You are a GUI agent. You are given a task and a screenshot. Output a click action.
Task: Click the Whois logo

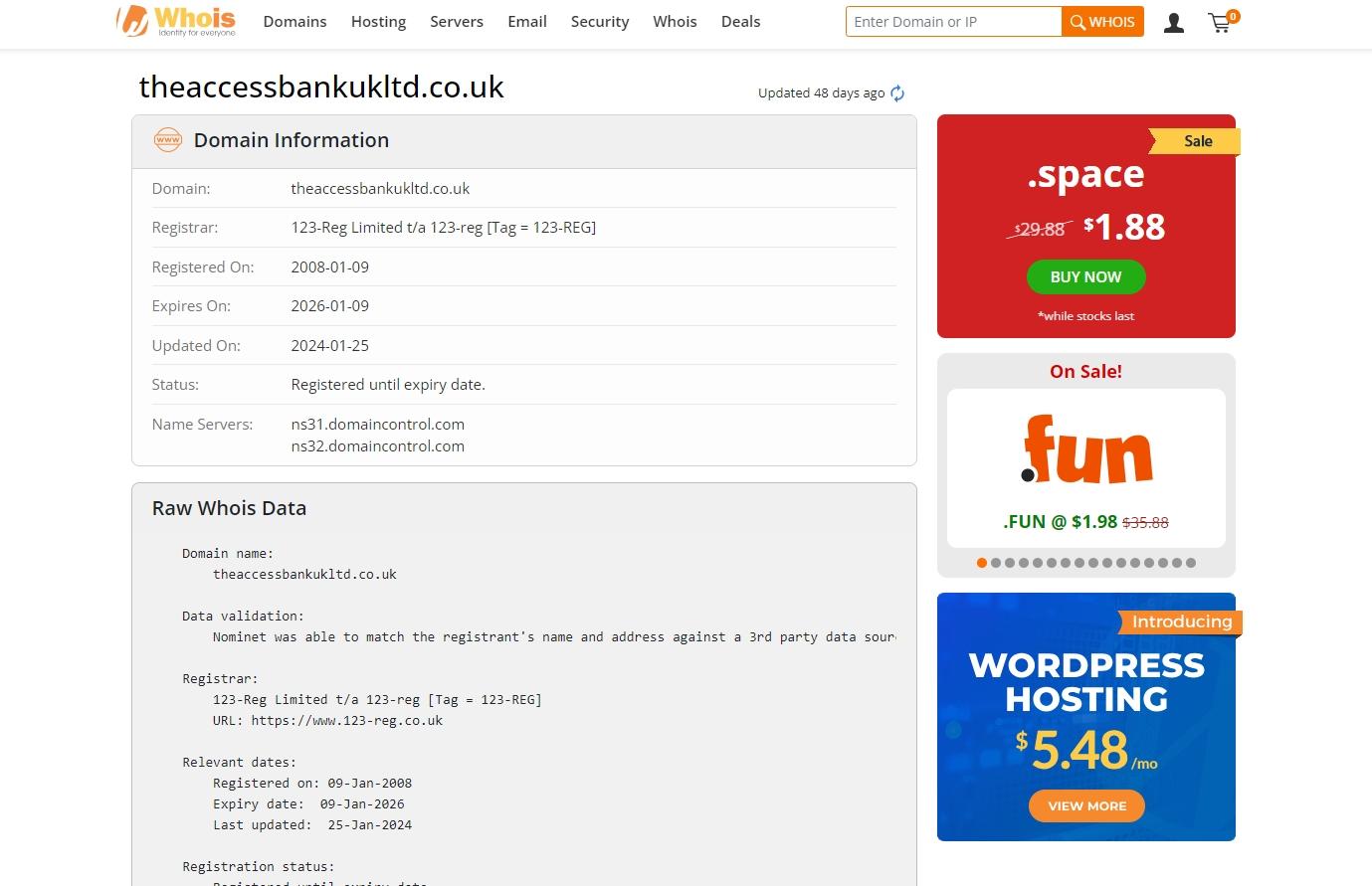[176, 21]
